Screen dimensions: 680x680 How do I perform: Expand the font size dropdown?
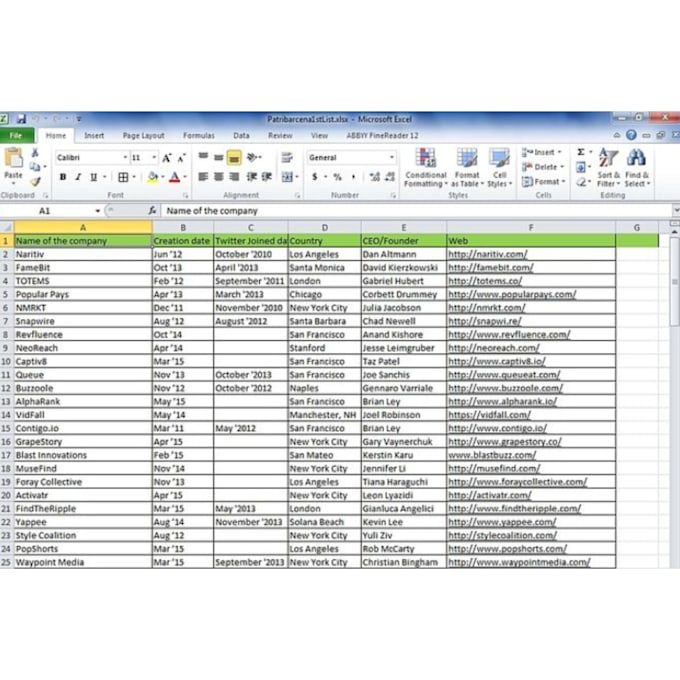(154, 157)
